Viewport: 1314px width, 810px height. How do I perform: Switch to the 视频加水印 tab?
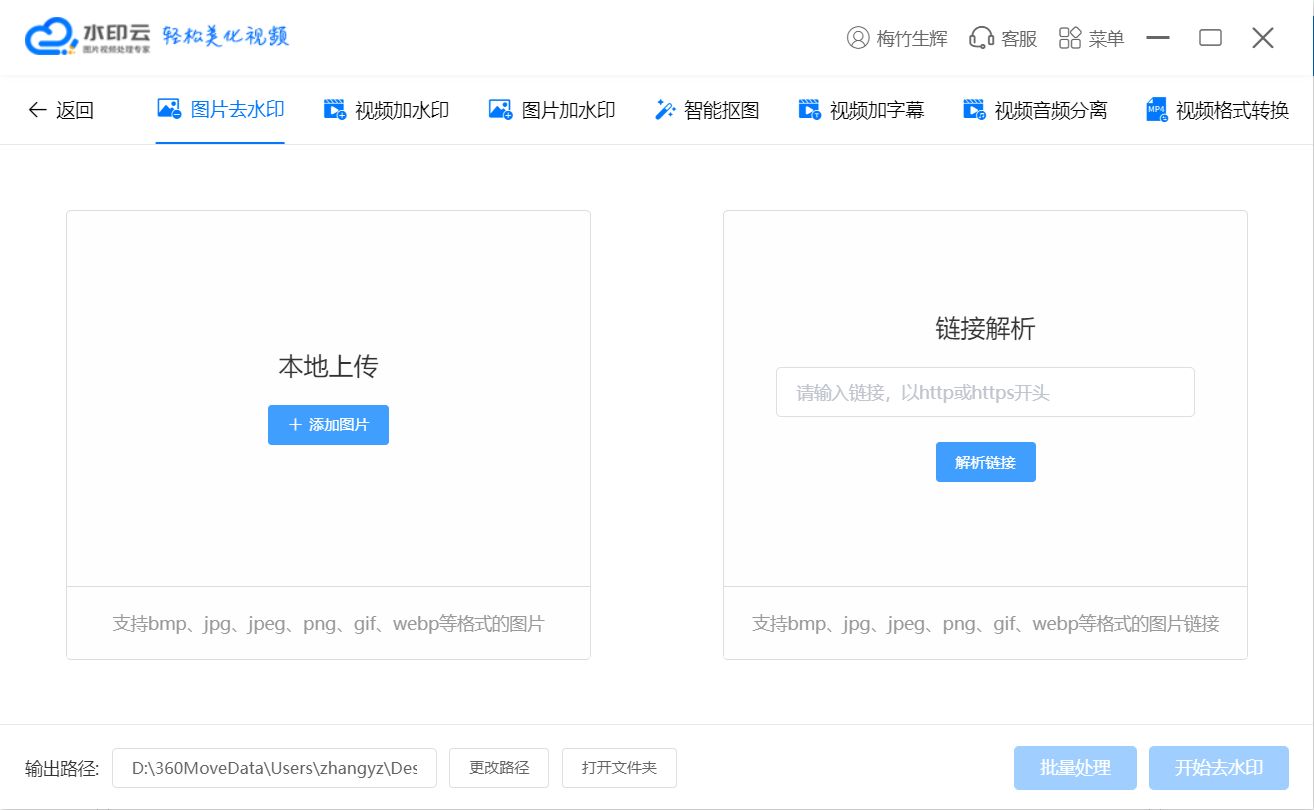click(386, 110)
